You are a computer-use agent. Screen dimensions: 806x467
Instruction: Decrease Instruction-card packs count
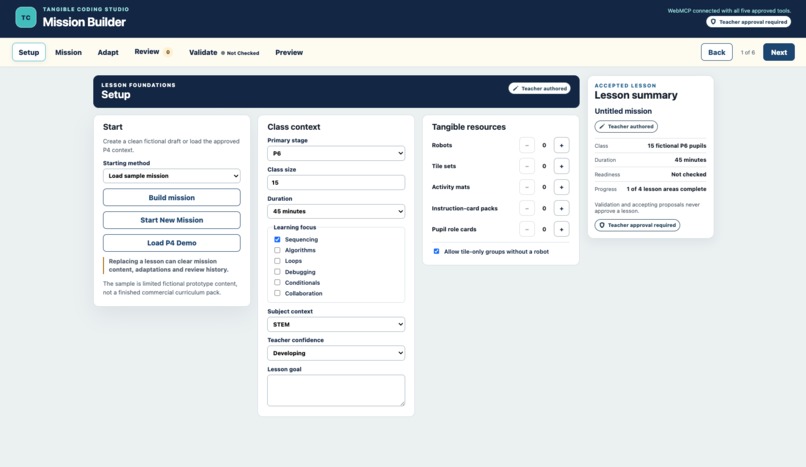tap(526, 208)
